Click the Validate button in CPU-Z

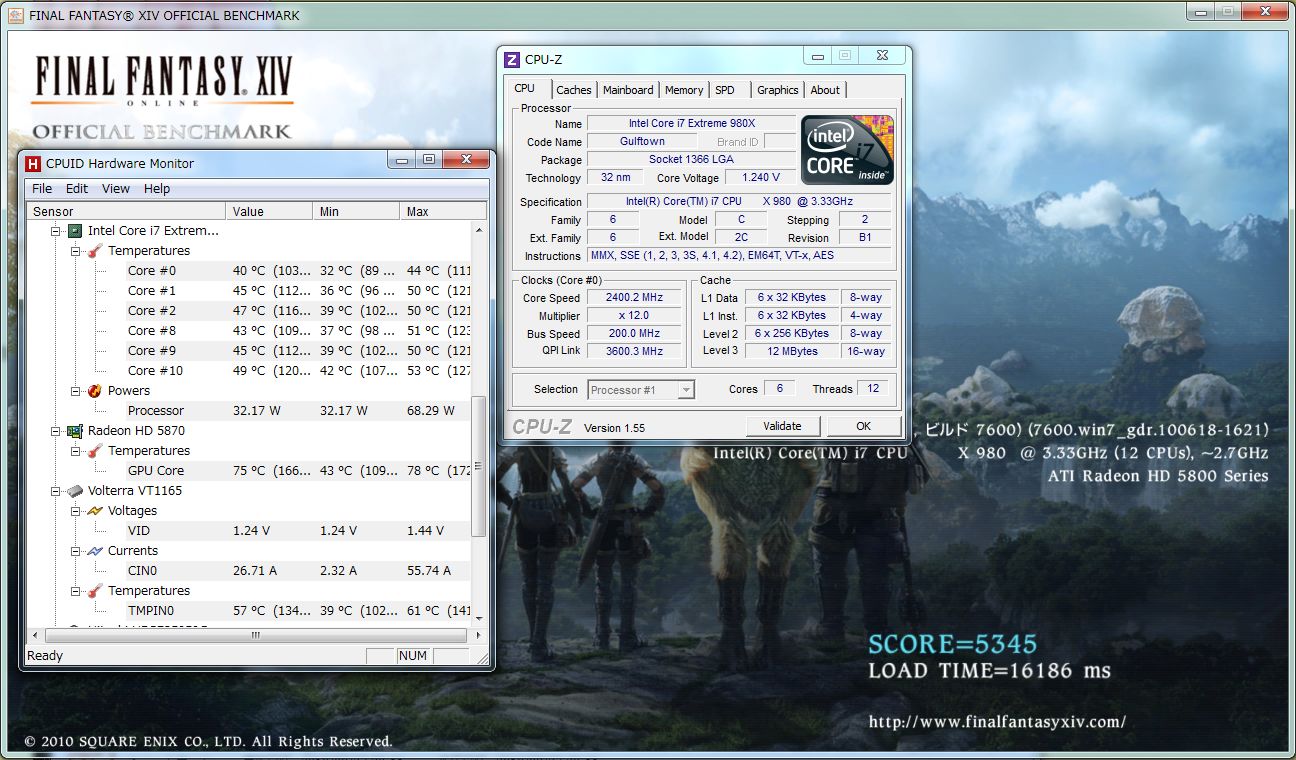click(x=782, y=426)
